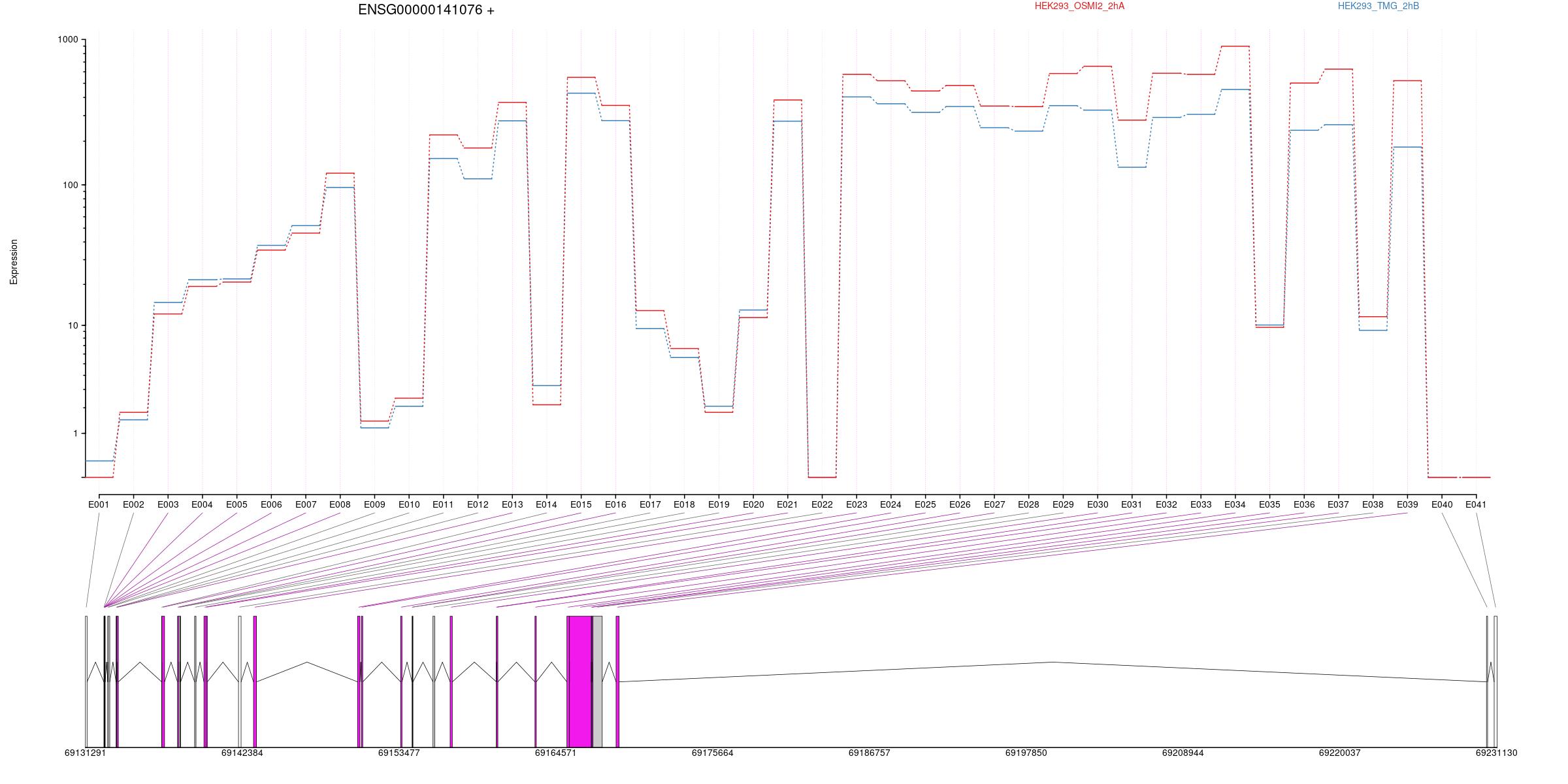Click the exon label E002
This screenshot has width=1568, height=784.
(133, 504)
